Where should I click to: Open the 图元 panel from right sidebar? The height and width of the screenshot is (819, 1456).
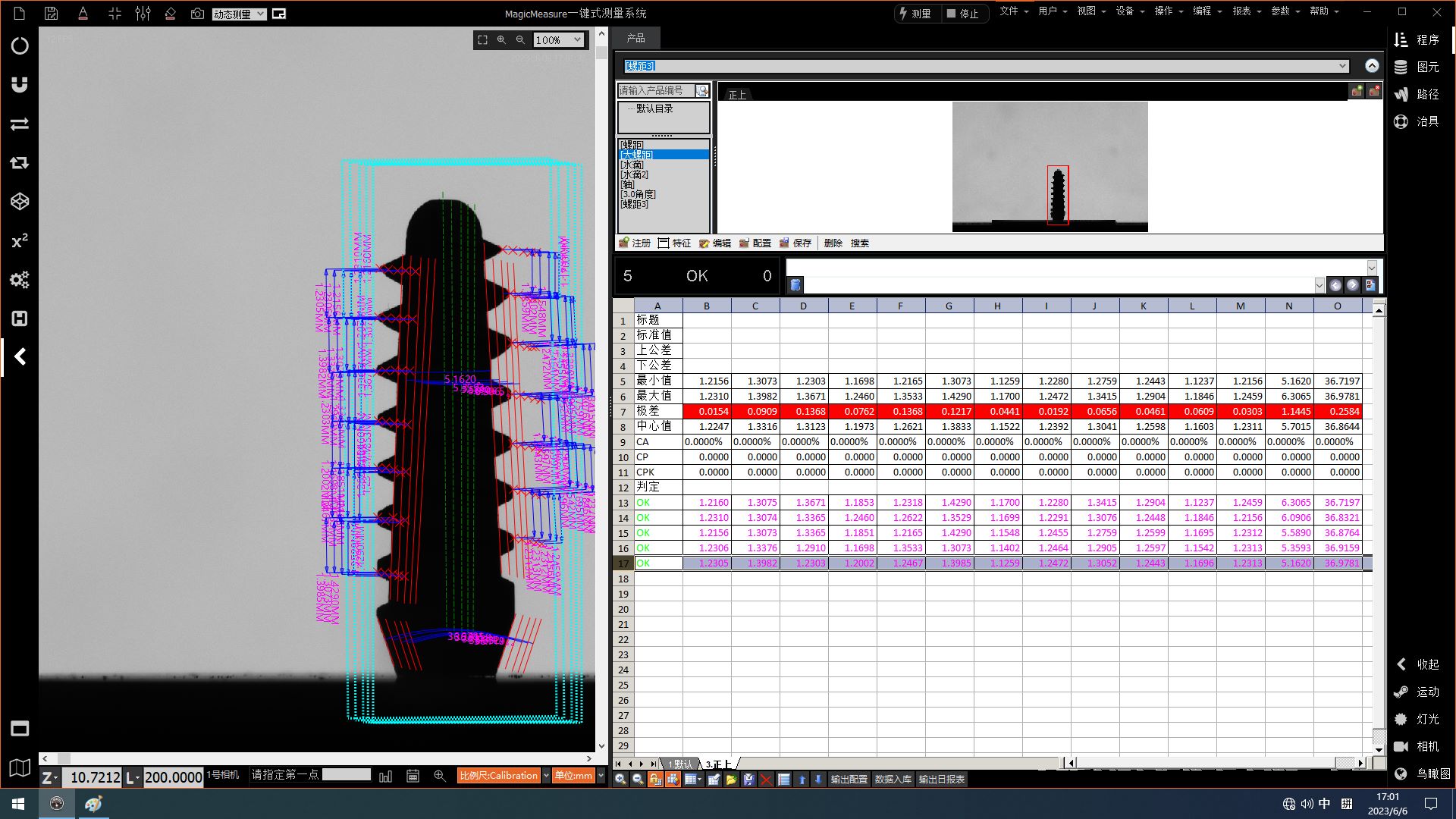(x=1417, y=67)
